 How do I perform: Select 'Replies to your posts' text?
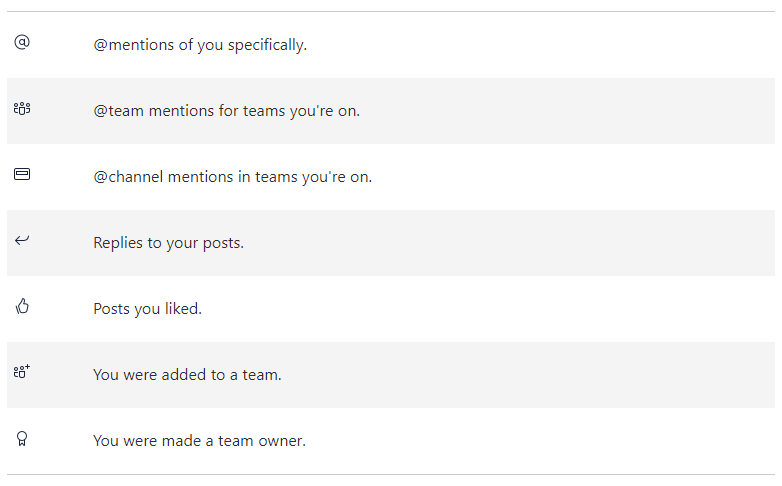pyautogui.click(x=169, y=243)
